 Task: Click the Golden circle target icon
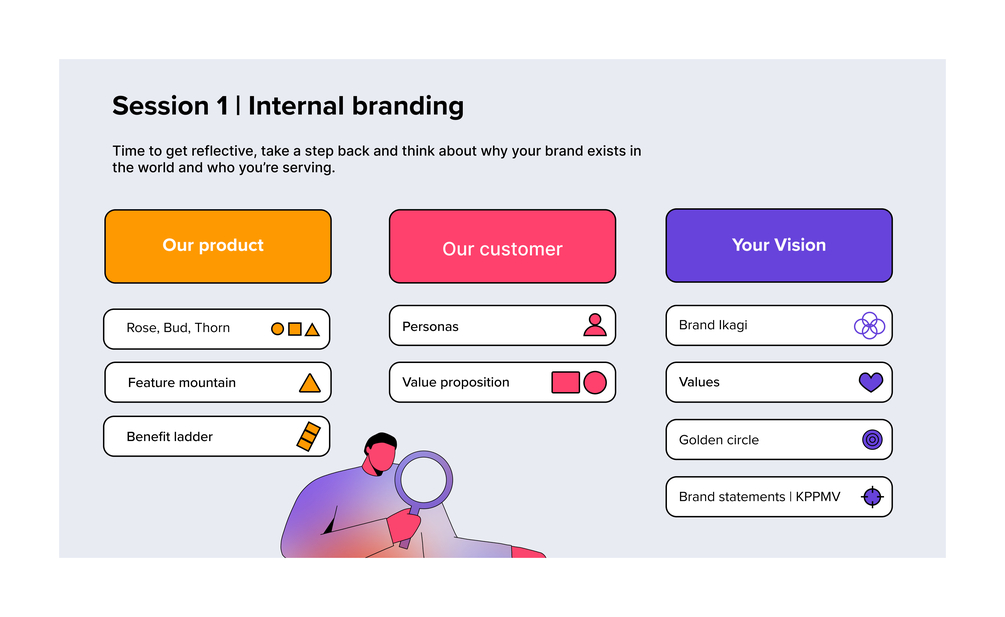(x=872, y=439)
